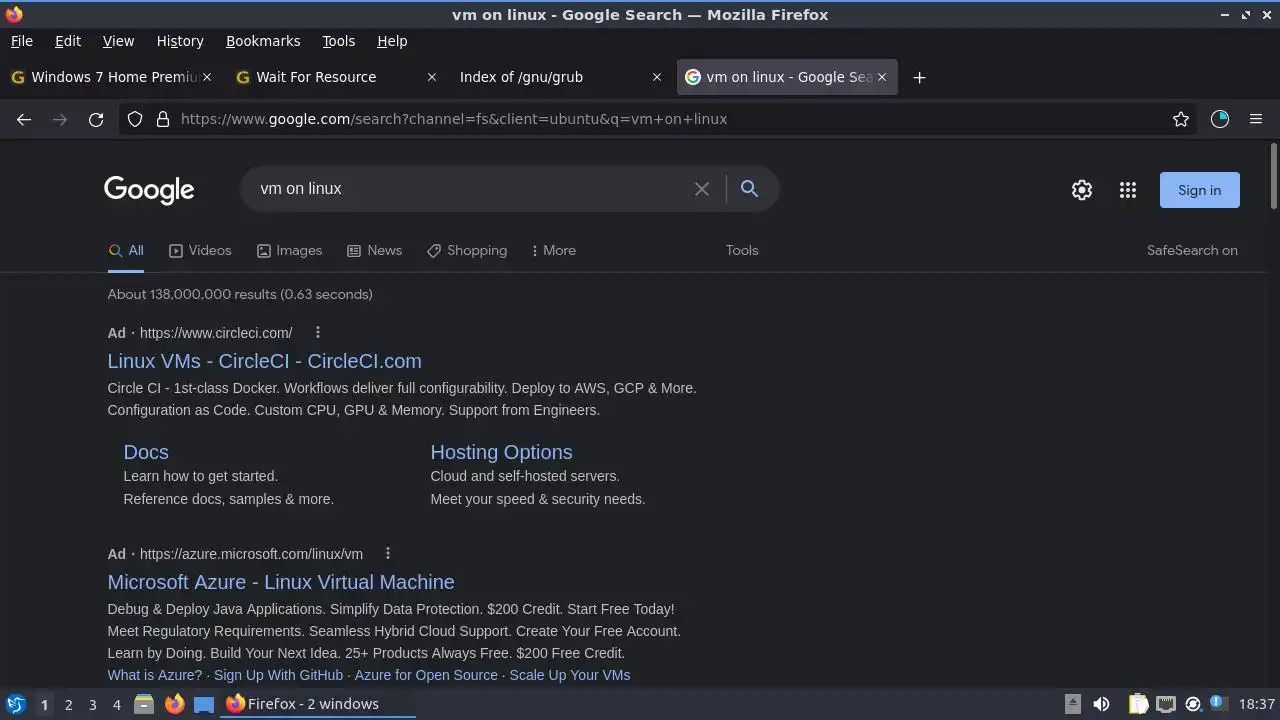The image size is (1280, 720).
Task: Click the Google search magnifier button
Action: pos(749,189)
